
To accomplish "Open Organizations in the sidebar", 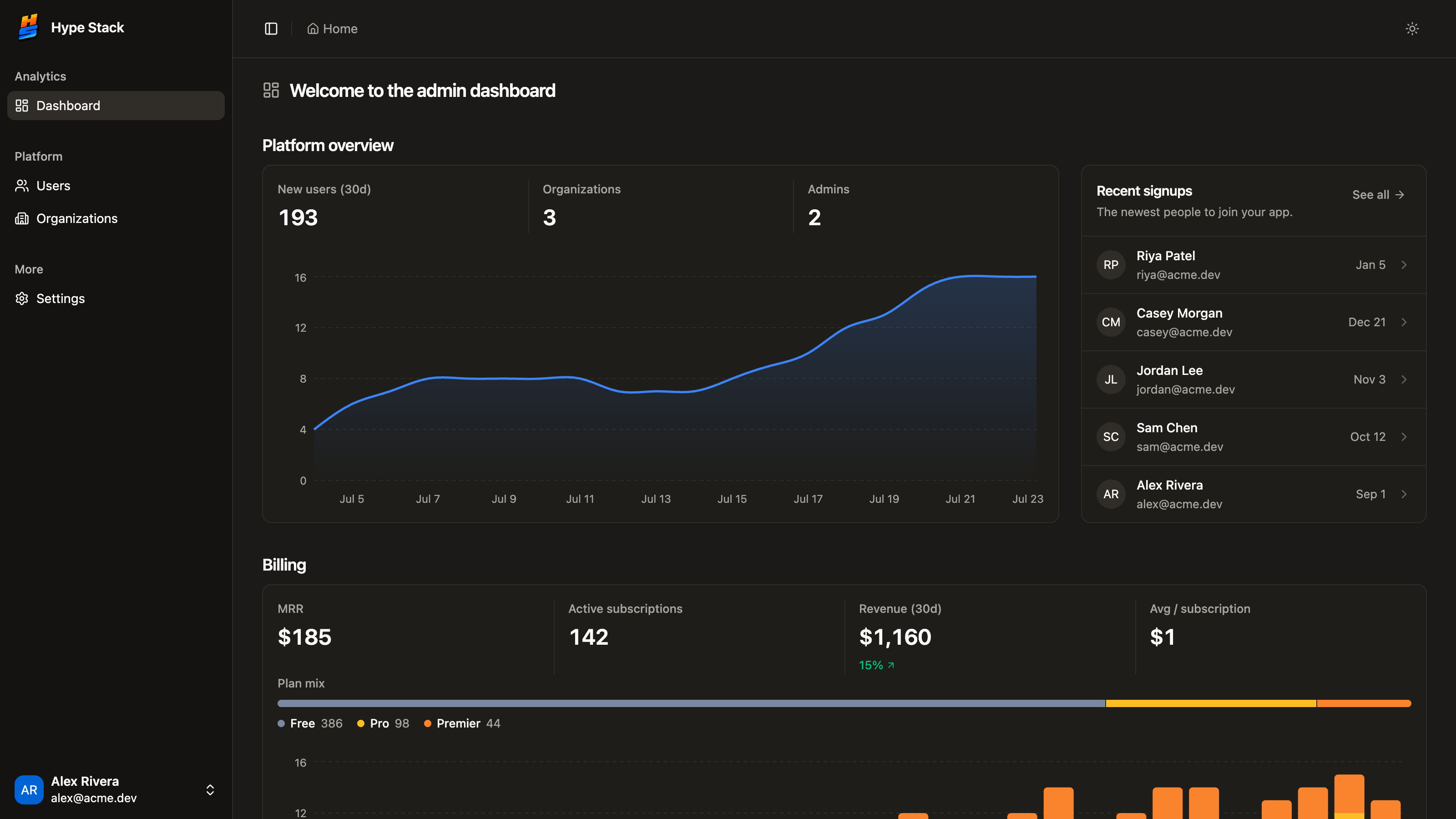I will (x=116, y=219).
